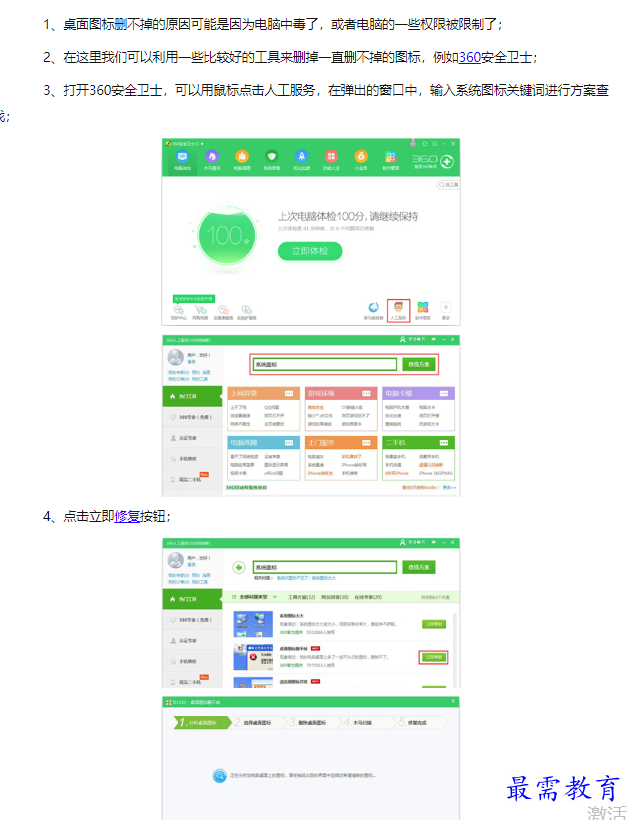Screen dimensions: 628x820
Task: Switch to 网友回答(30) tab
Action: 335,597
